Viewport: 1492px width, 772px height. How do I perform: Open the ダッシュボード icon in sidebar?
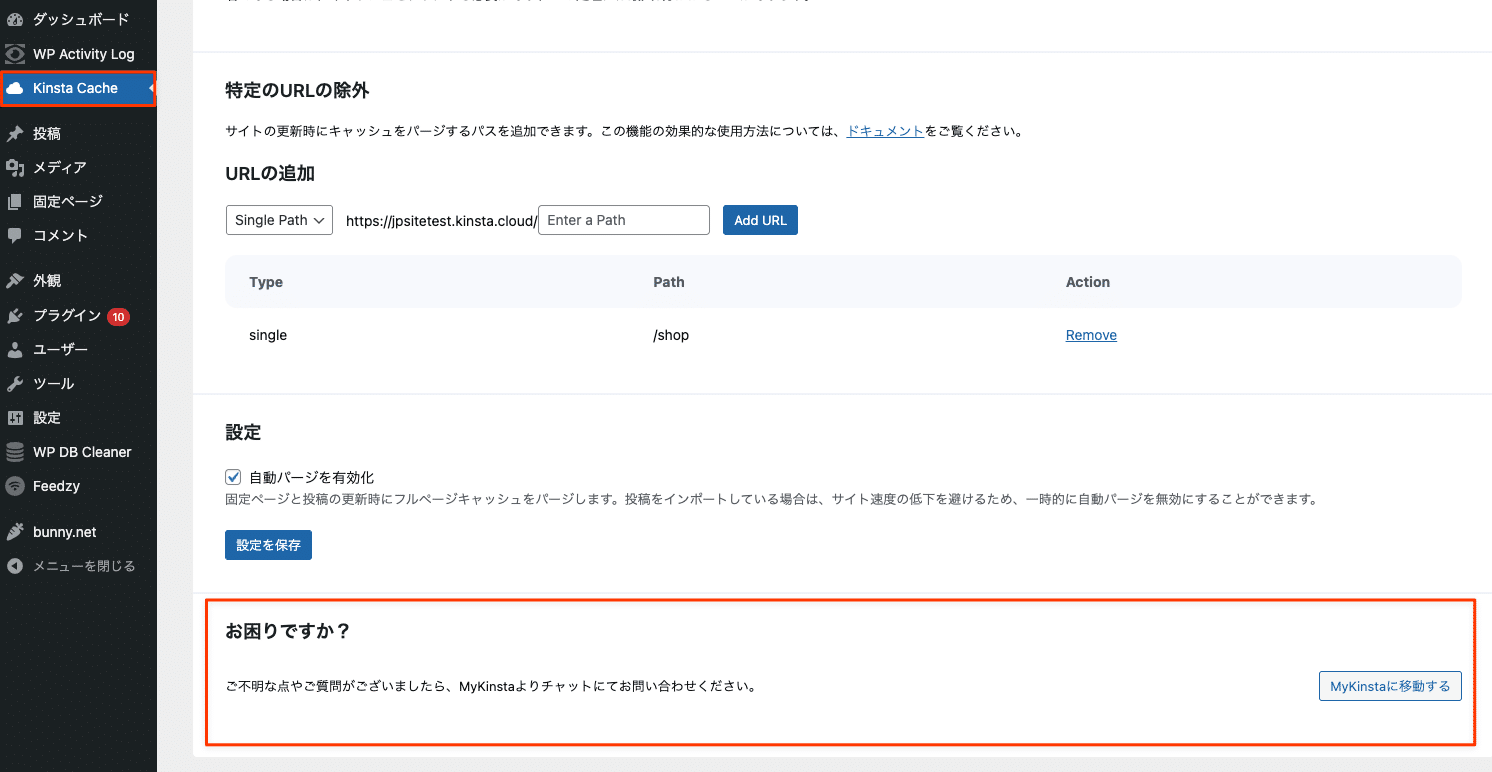[x=13, y=18]
